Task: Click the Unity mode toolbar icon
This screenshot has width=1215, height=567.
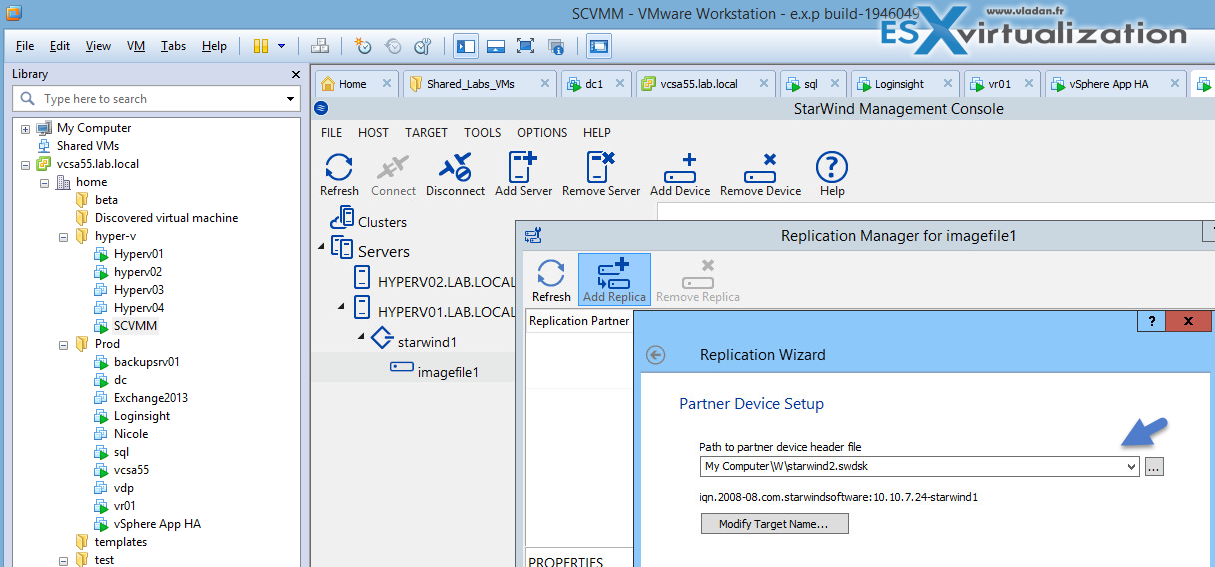Action: click(x=556, y=46)
